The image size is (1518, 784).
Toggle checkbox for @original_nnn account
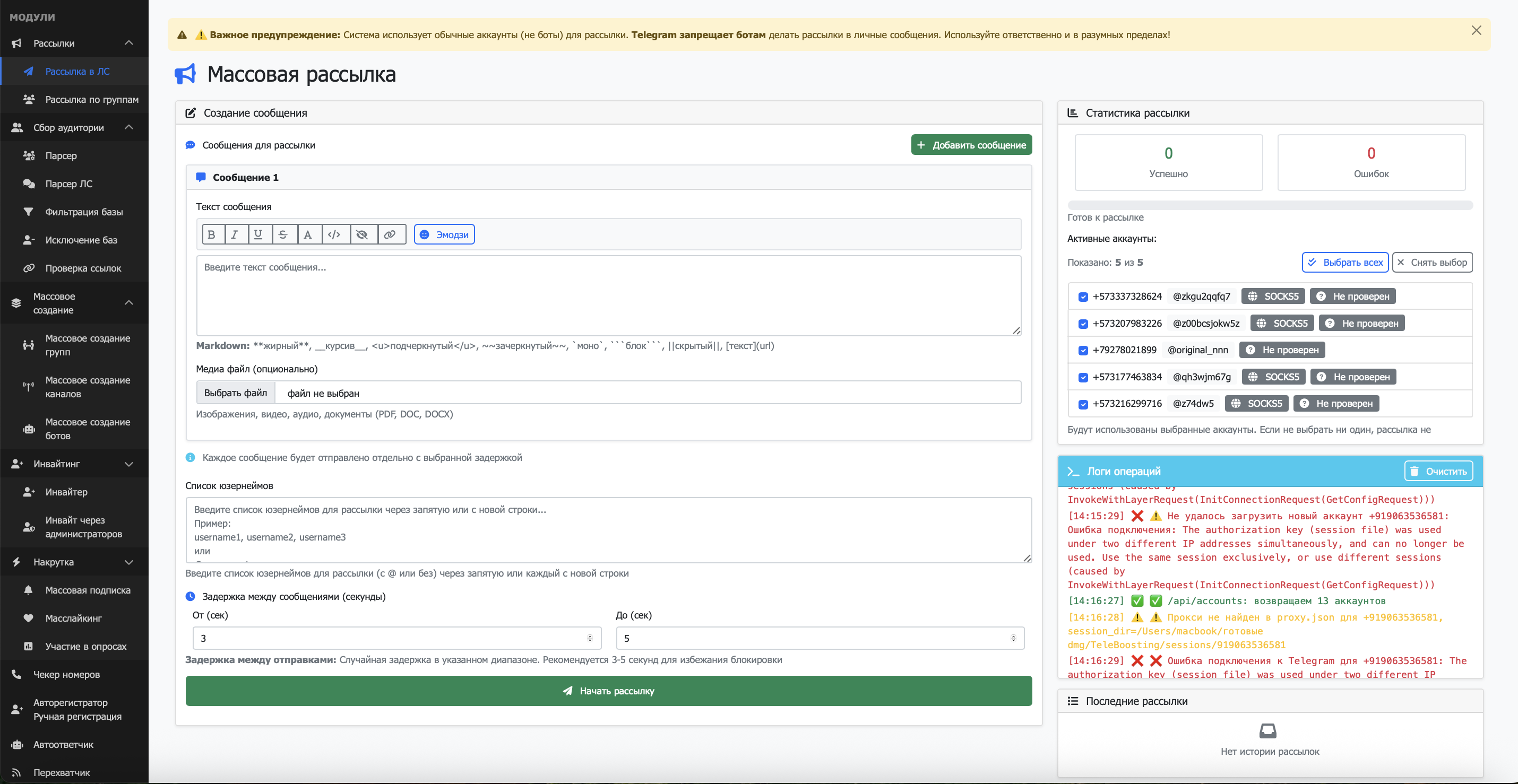1083,351
